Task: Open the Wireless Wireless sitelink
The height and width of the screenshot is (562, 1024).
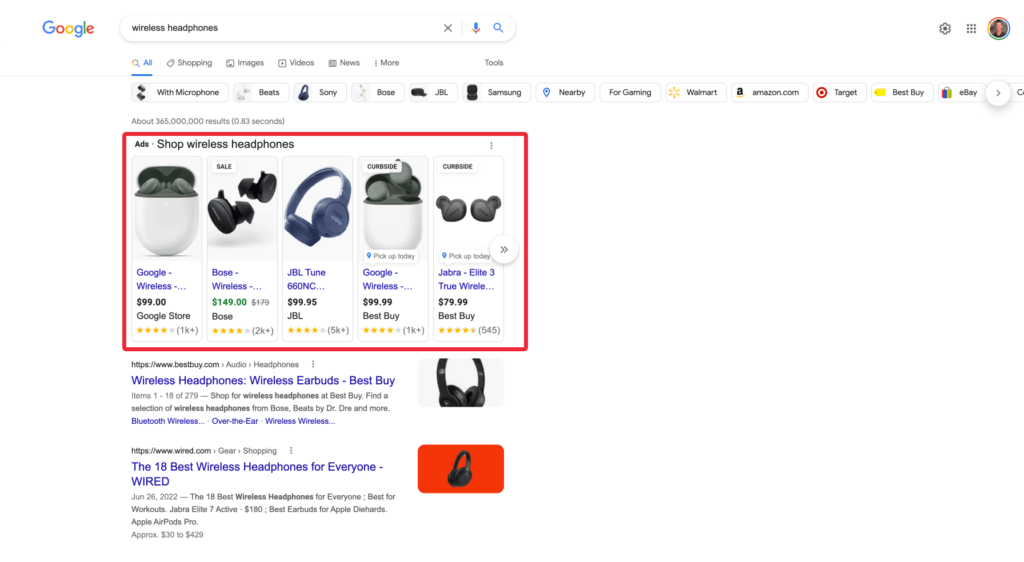Action: (x=300, y=421)
